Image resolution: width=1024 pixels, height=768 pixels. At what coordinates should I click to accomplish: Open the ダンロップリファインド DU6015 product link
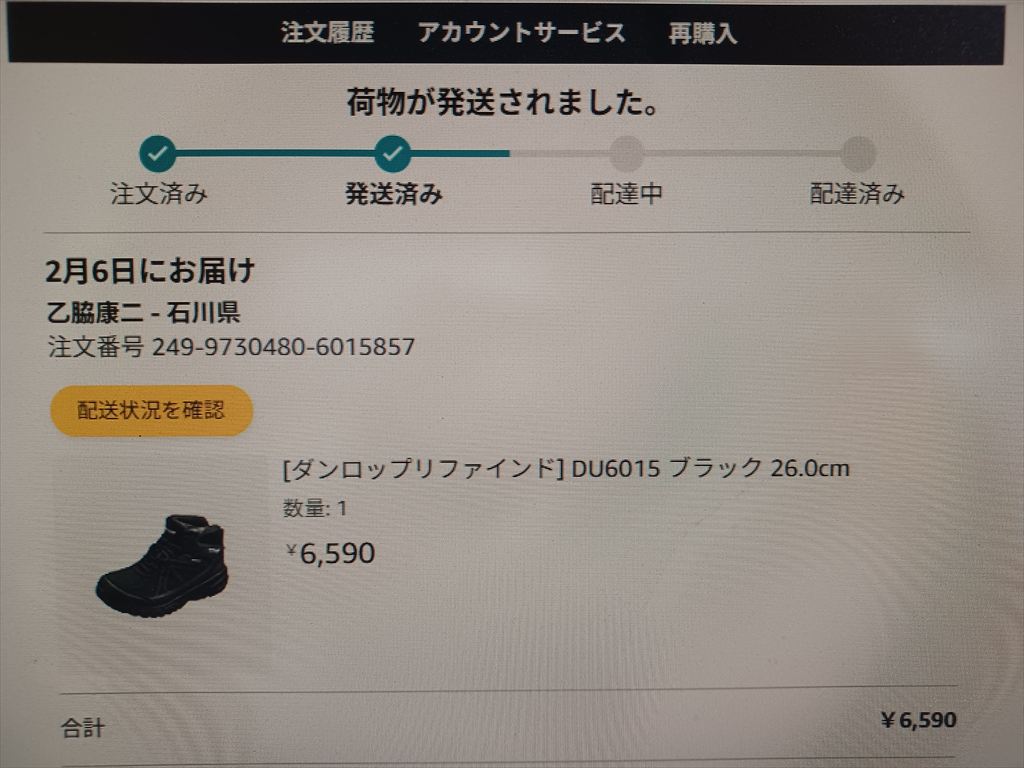click(x=566, y=468)
